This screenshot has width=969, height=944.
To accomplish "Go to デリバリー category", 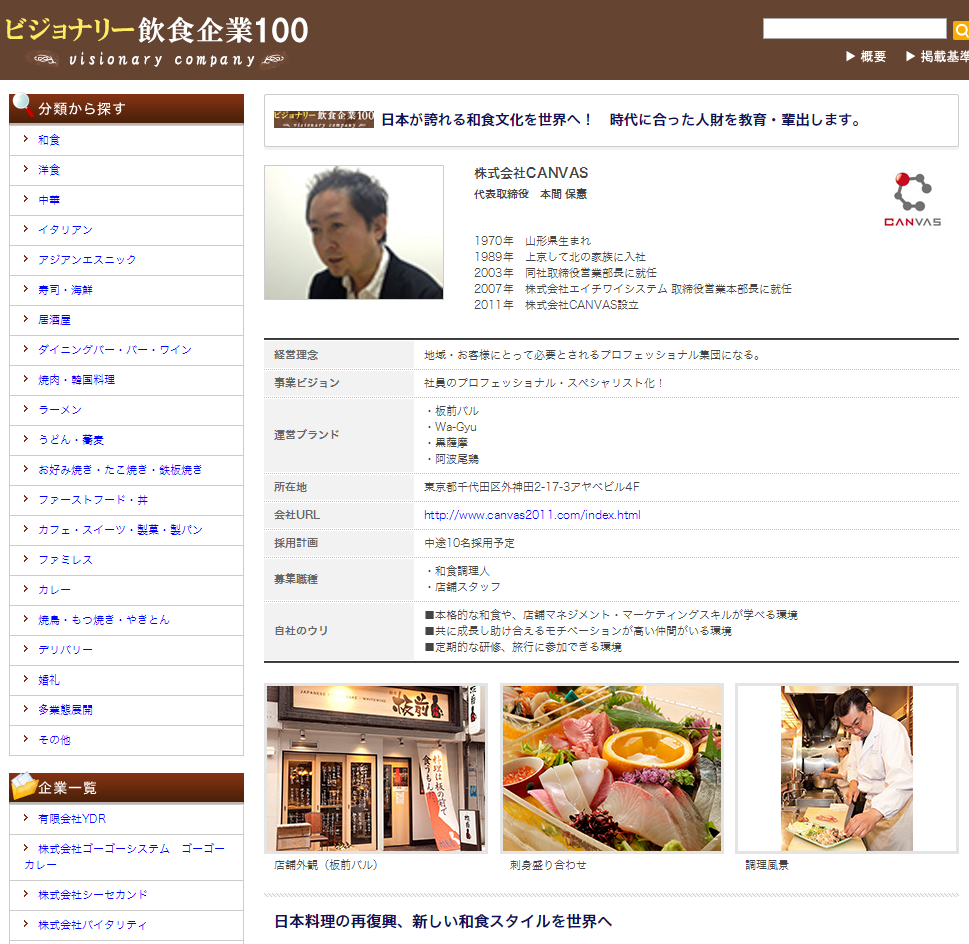I will [x=66, y=649].
